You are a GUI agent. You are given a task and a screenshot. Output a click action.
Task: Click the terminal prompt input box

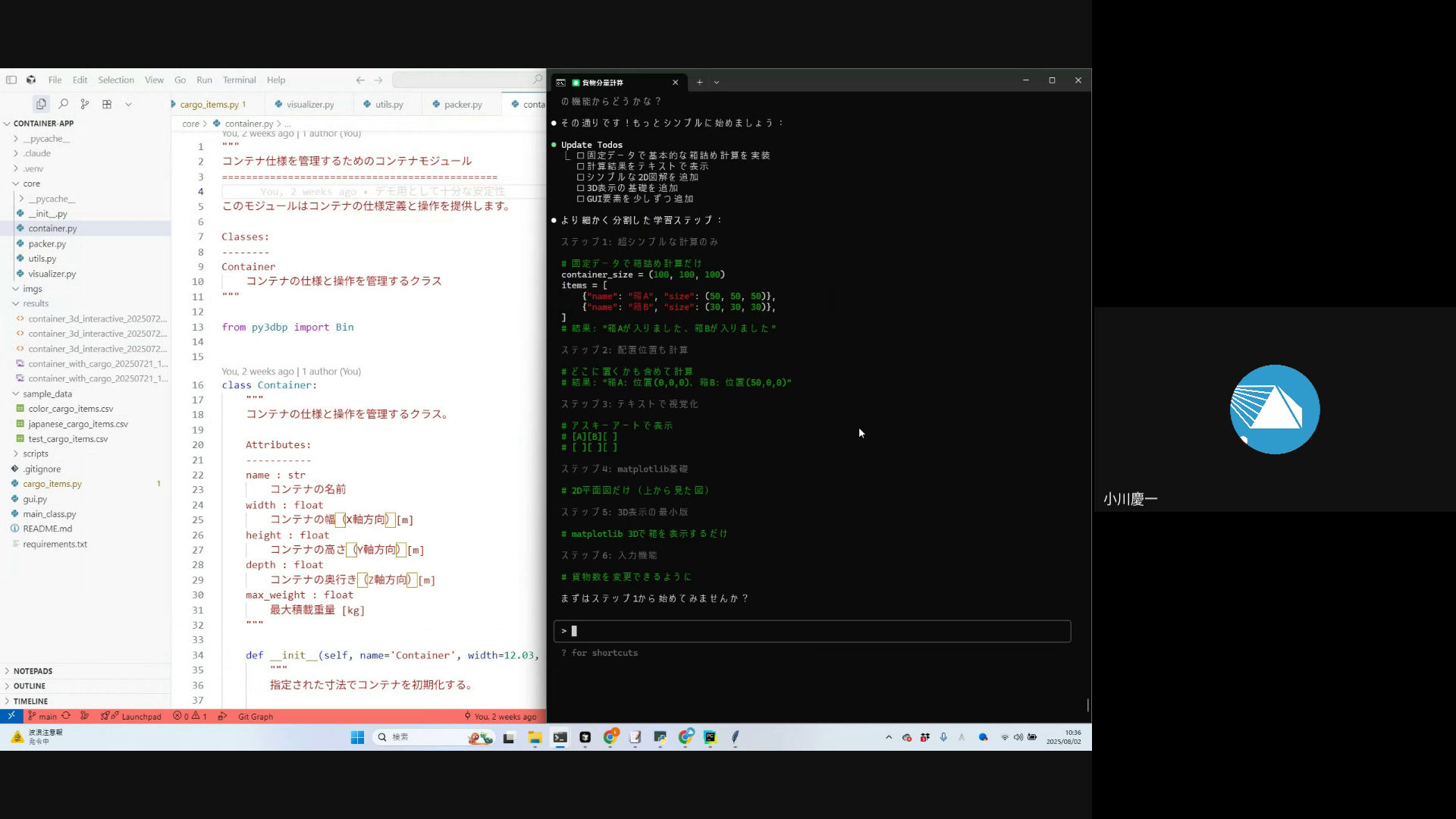(x=811, y=631)
